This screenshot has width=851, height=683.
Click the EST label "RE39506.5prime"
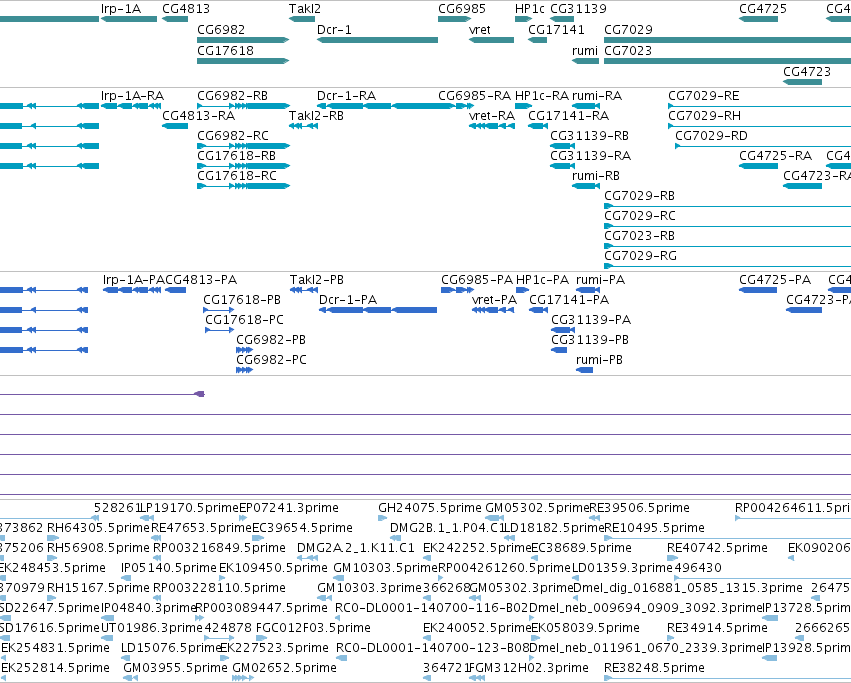[x=639, y=508]
